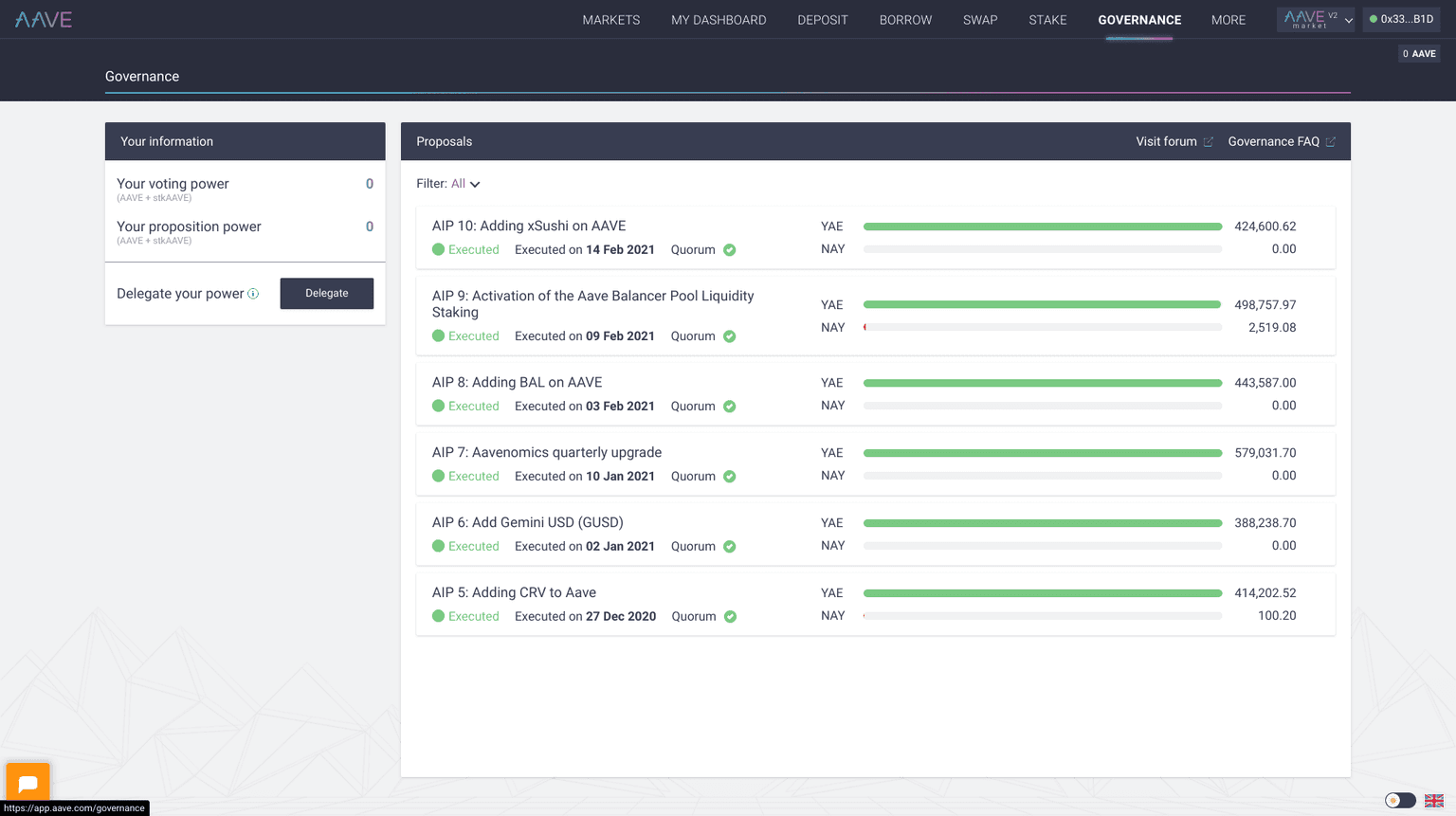Viewport: 1456px width, 816px height.
Task: Toggle the dark/light theme switch
Action: (1399, 801)
